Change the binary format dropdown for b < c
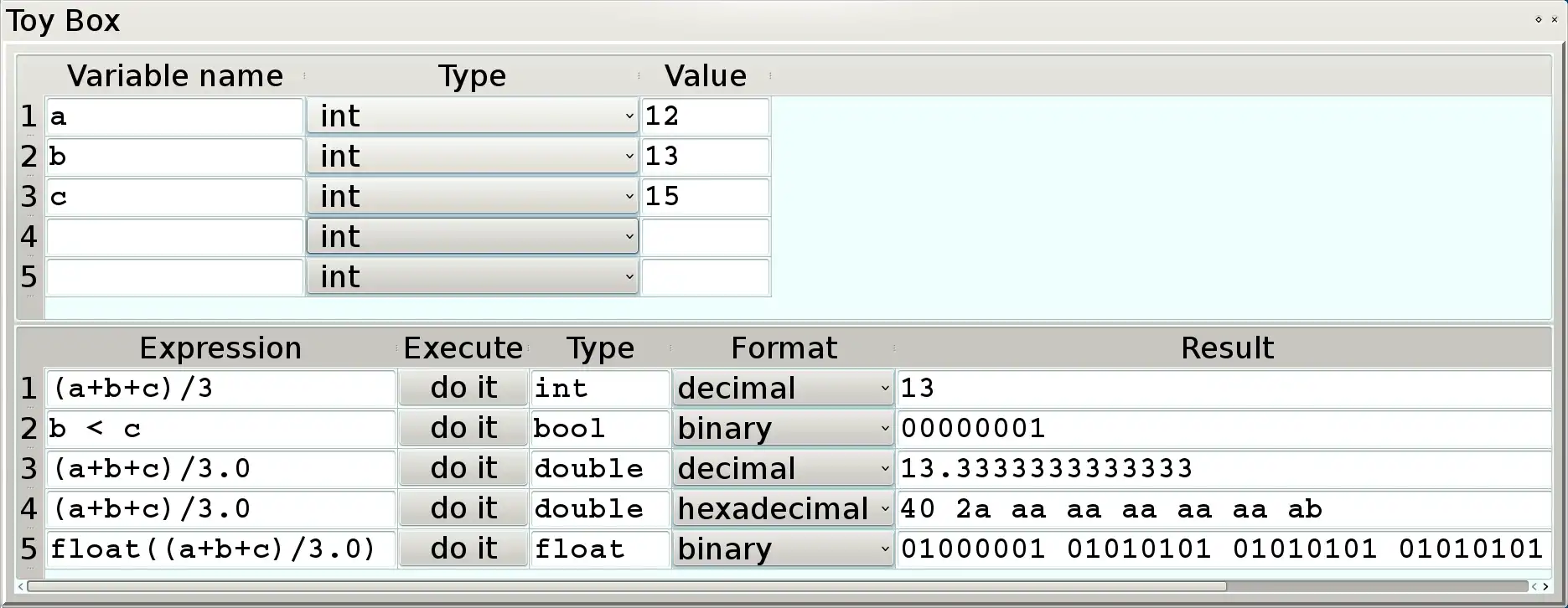Image resolution: width=1568 pixels, height=608 pixels. 783,428
